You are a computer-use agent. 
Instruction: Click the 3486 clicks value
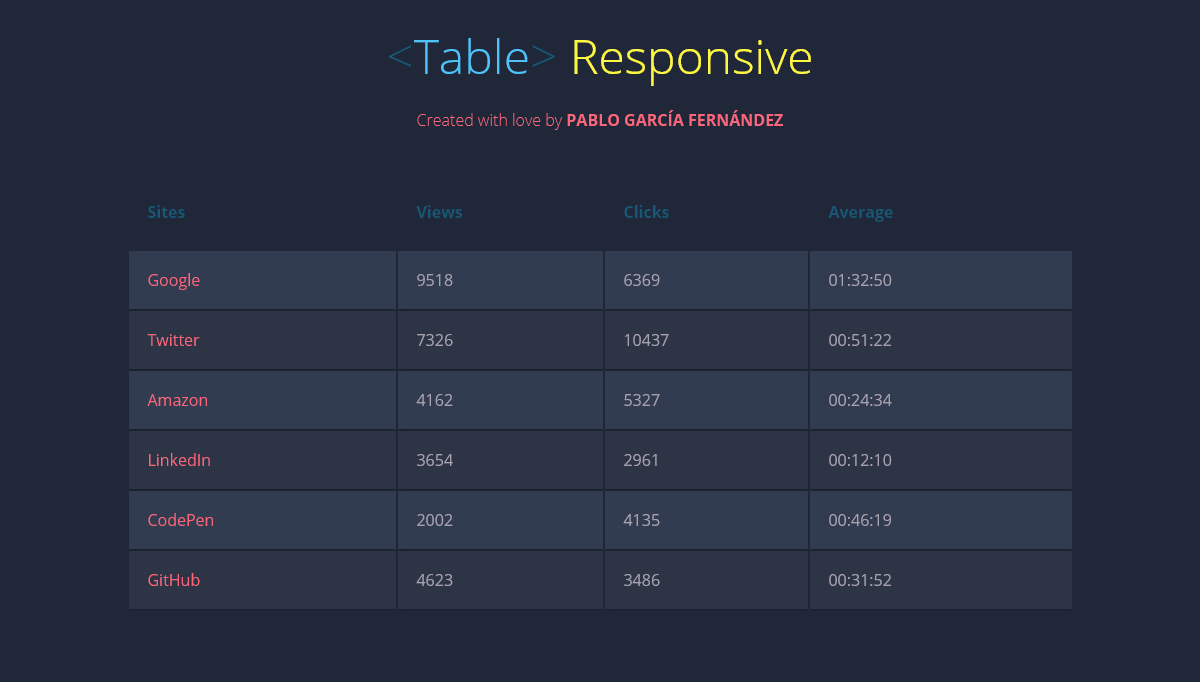tap(642, 580)
